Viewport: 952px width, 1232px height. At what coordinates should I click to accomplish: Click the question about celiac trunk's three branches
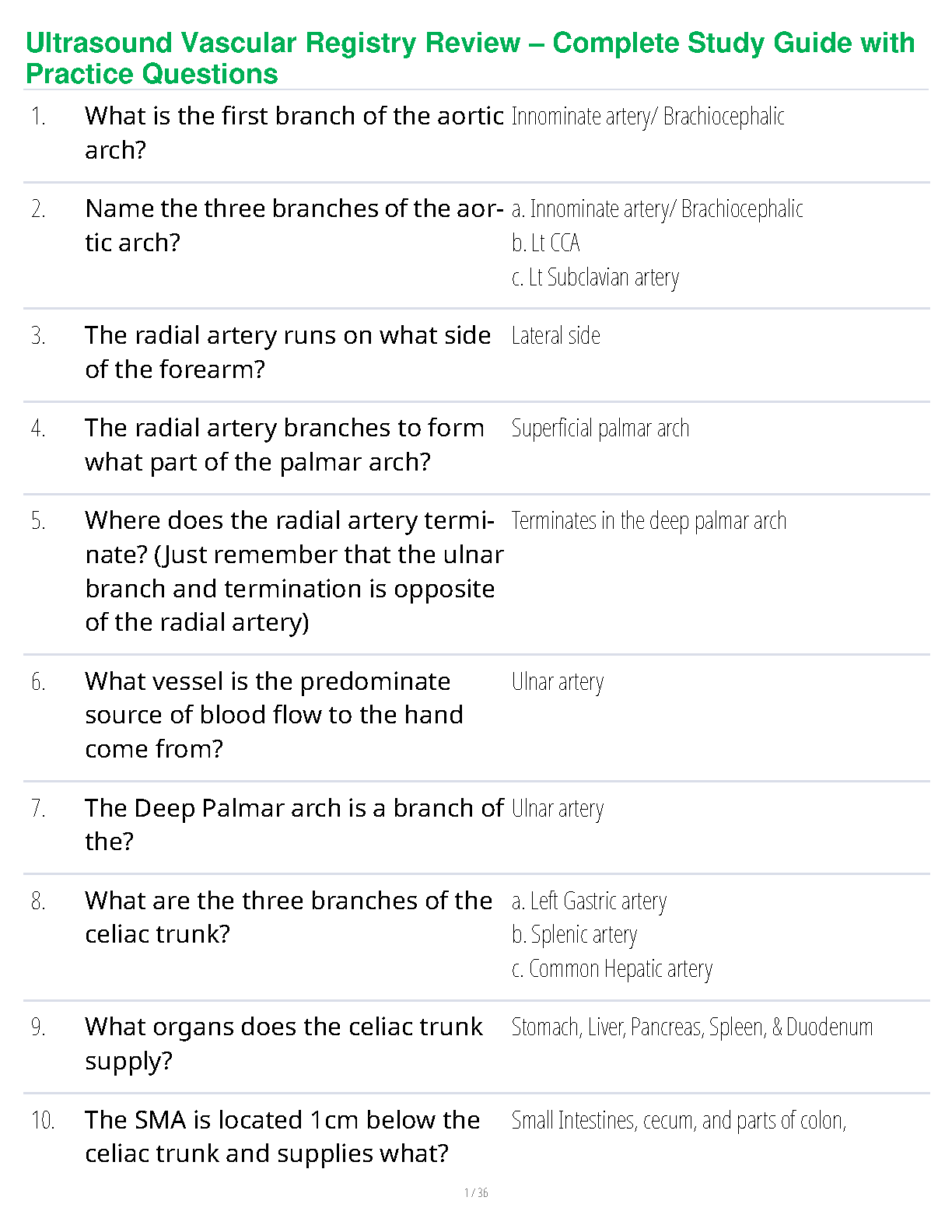pos(289,917)
